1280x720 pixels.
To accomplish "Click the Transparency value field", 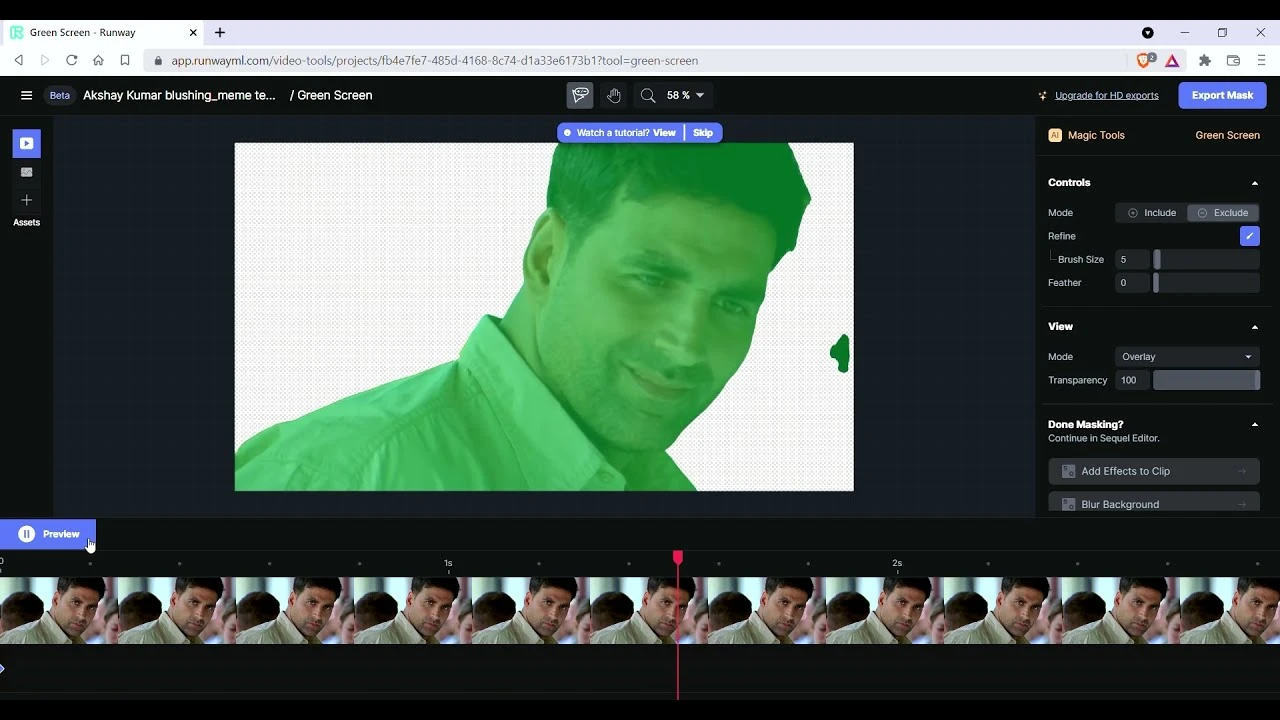I will coord(1132,380).
